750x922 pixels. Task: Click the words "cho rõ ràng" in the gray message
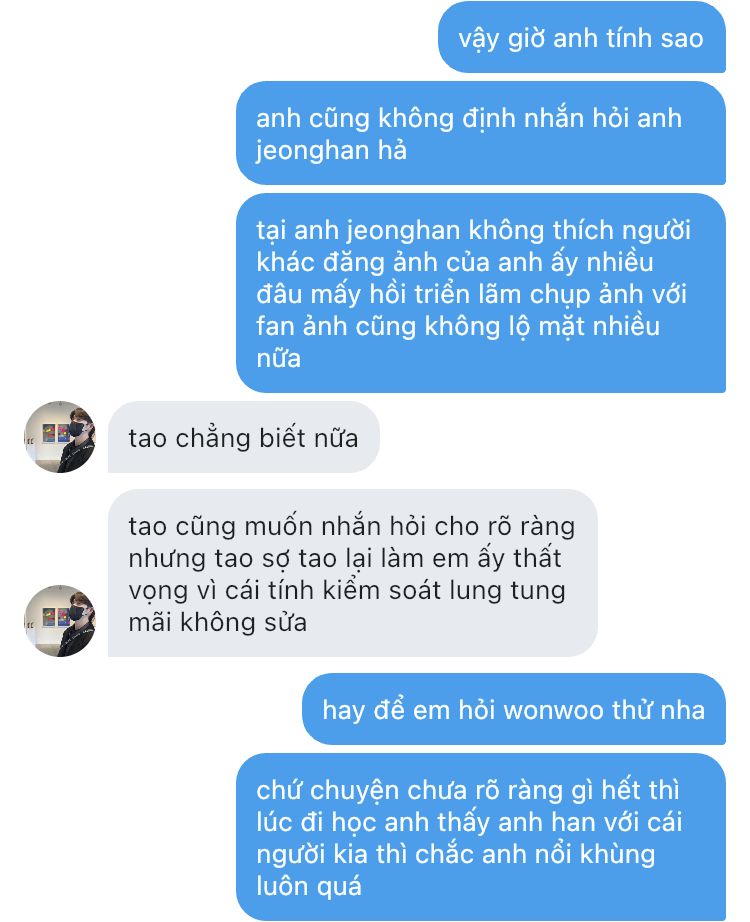505,526
